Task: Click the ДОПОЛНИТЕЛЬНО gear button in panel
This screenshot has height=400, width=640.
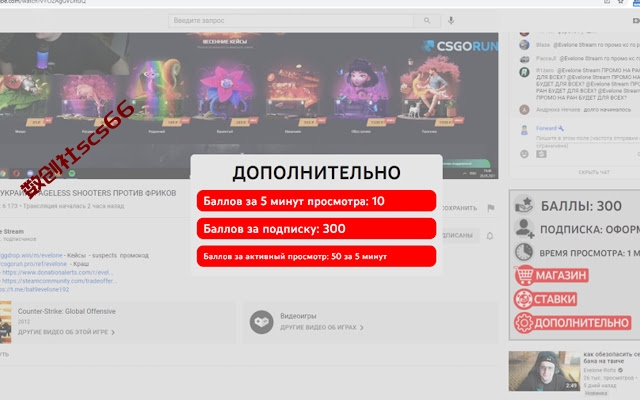Action: point(573,323)
